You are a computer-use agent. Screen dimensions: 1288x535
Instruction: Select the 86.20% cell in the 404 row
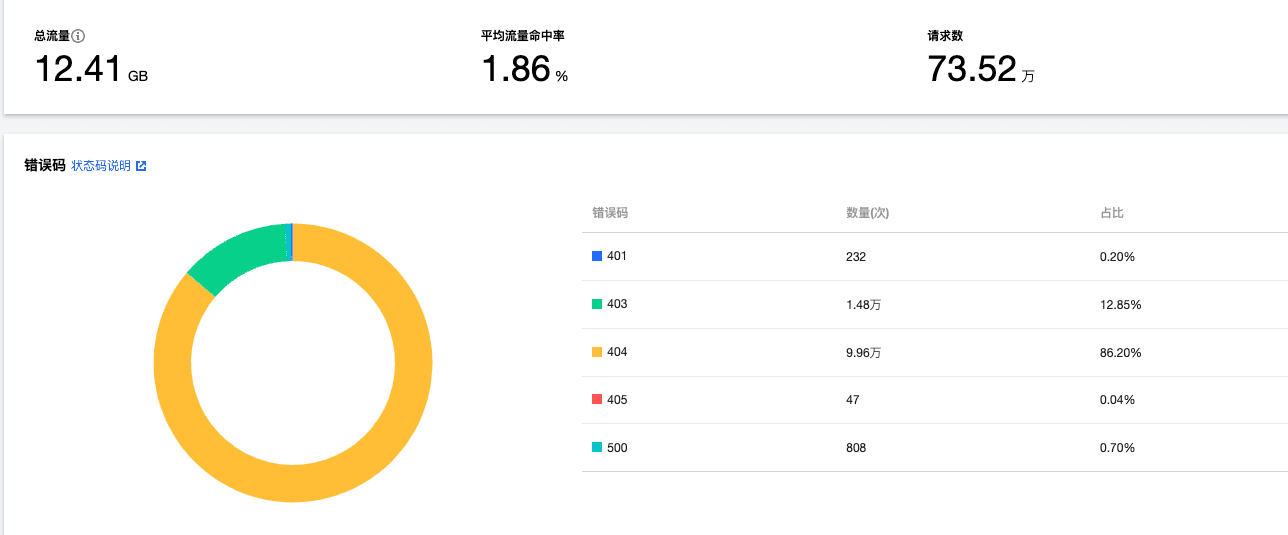pyautogui.click(x=1120, y=353)
